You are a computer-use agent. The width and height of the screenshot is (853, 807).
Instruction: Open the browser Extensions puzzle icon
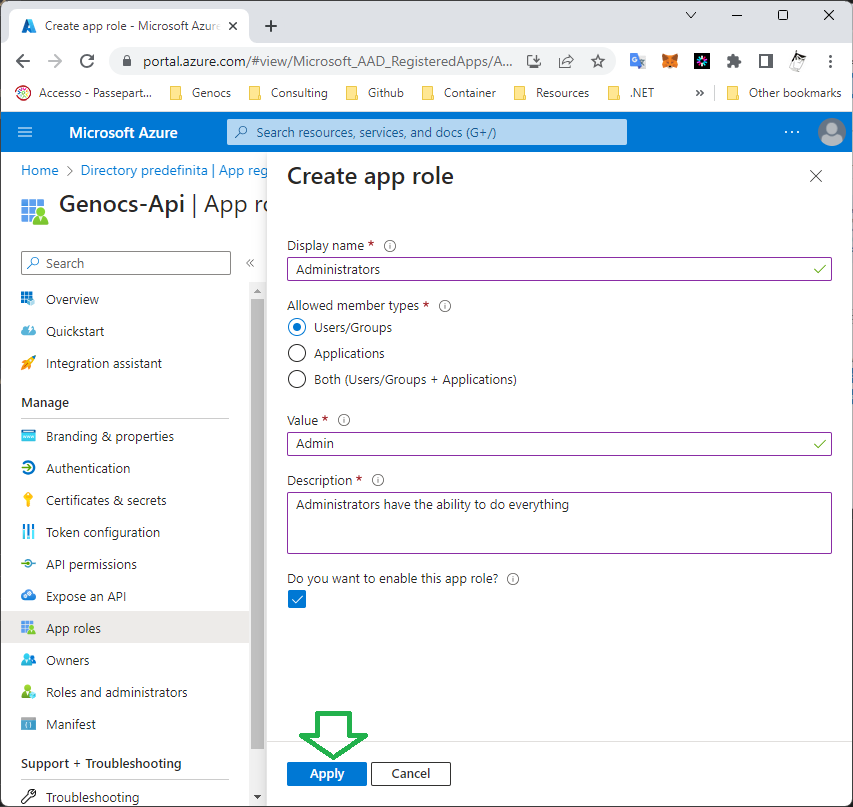pyautogui.click(x=734, y=61)
